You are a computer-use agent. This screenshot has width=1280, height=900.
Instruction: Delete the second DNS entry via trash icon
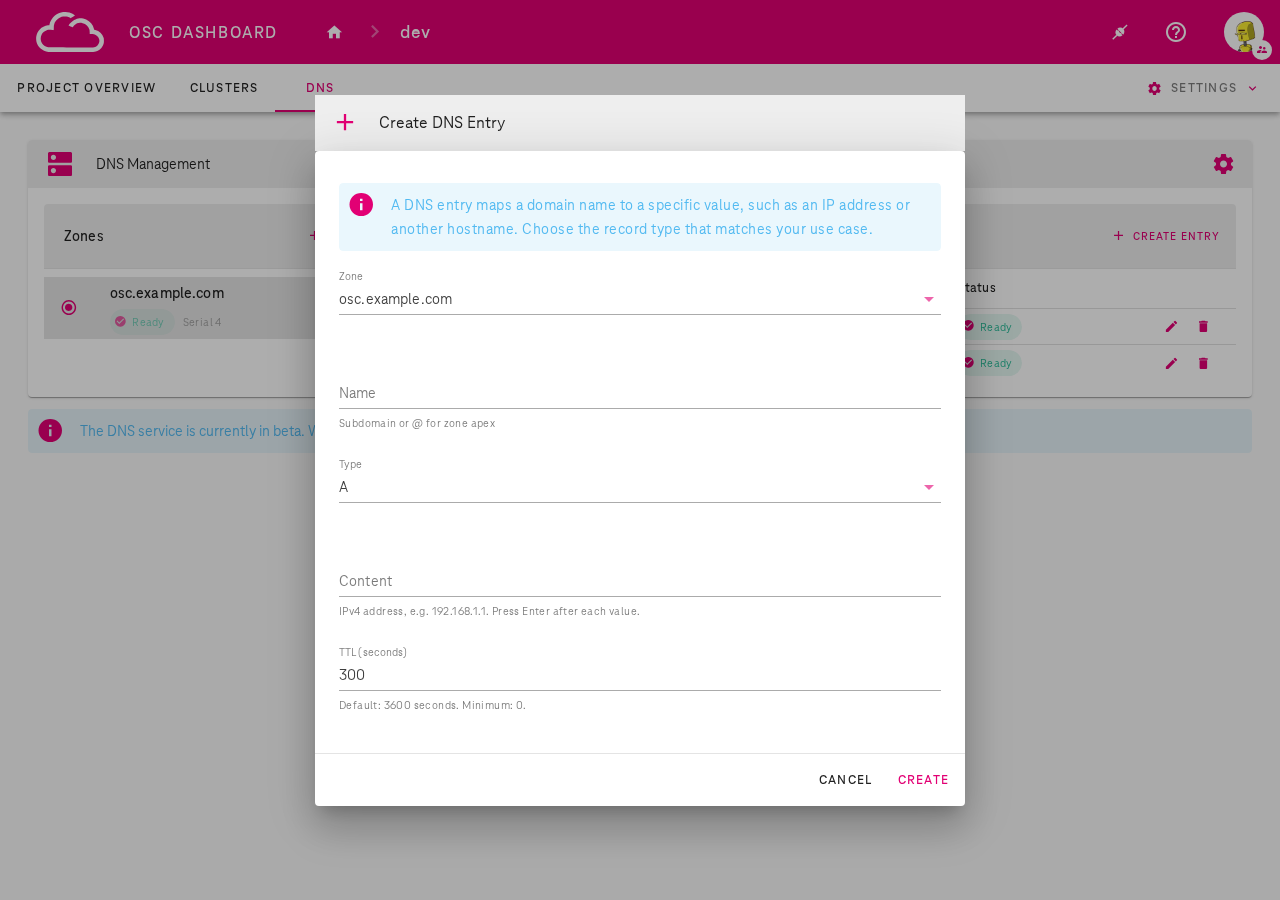click(x=1202, y=363)
